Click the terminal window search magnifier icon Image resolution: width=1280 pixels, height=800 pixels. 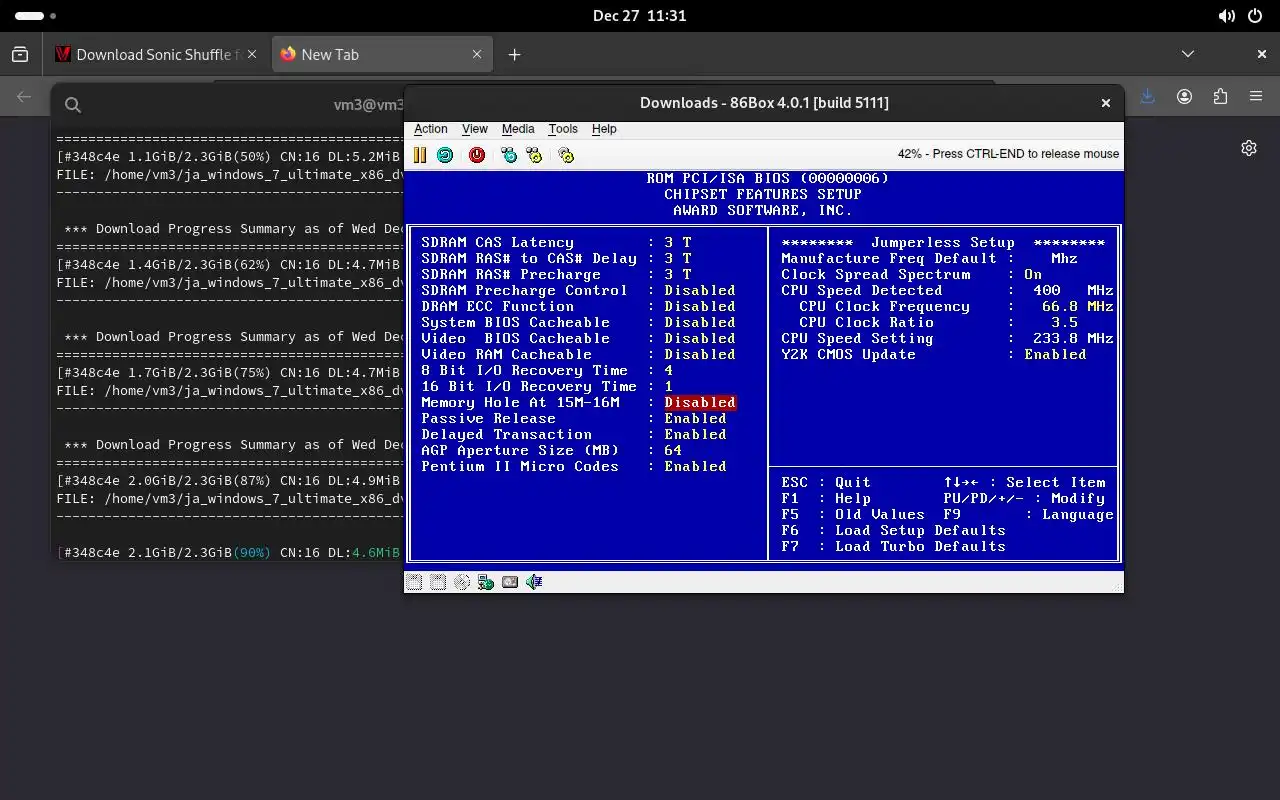[x=73, y=105]
